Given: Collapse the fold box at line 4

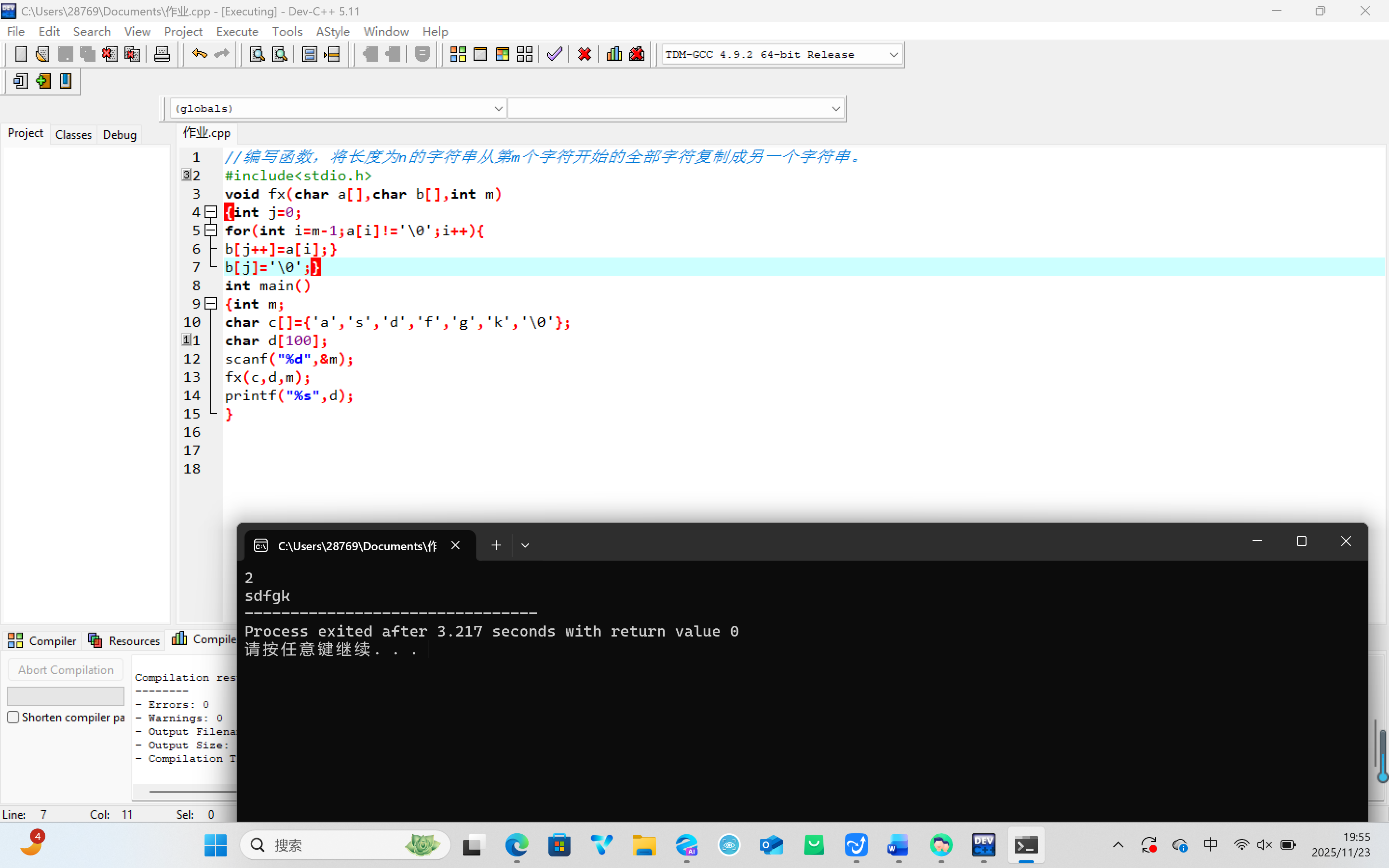Looking at the screenshot, I should (x=211, y=212).
